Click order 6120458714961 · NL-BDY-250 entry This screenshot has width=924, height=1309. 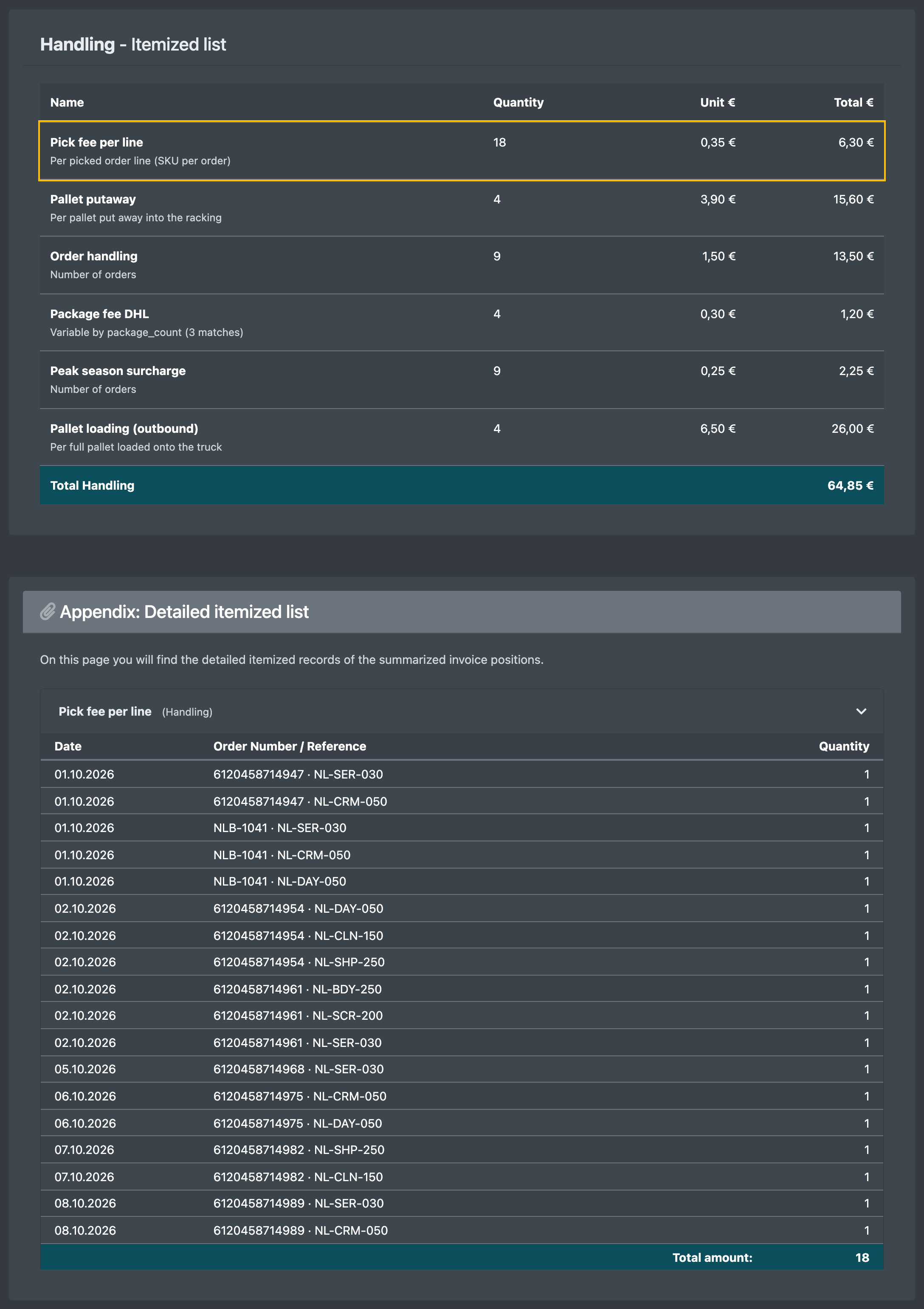[x=298, y=989]
